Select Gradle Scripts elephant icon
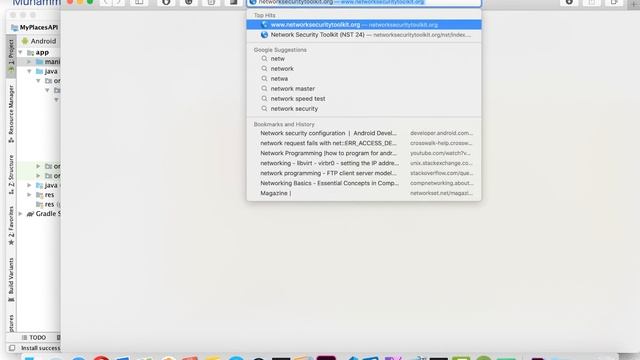Image resolution: width=640 pixels, height=360 pixels. (x=30, y=214)
